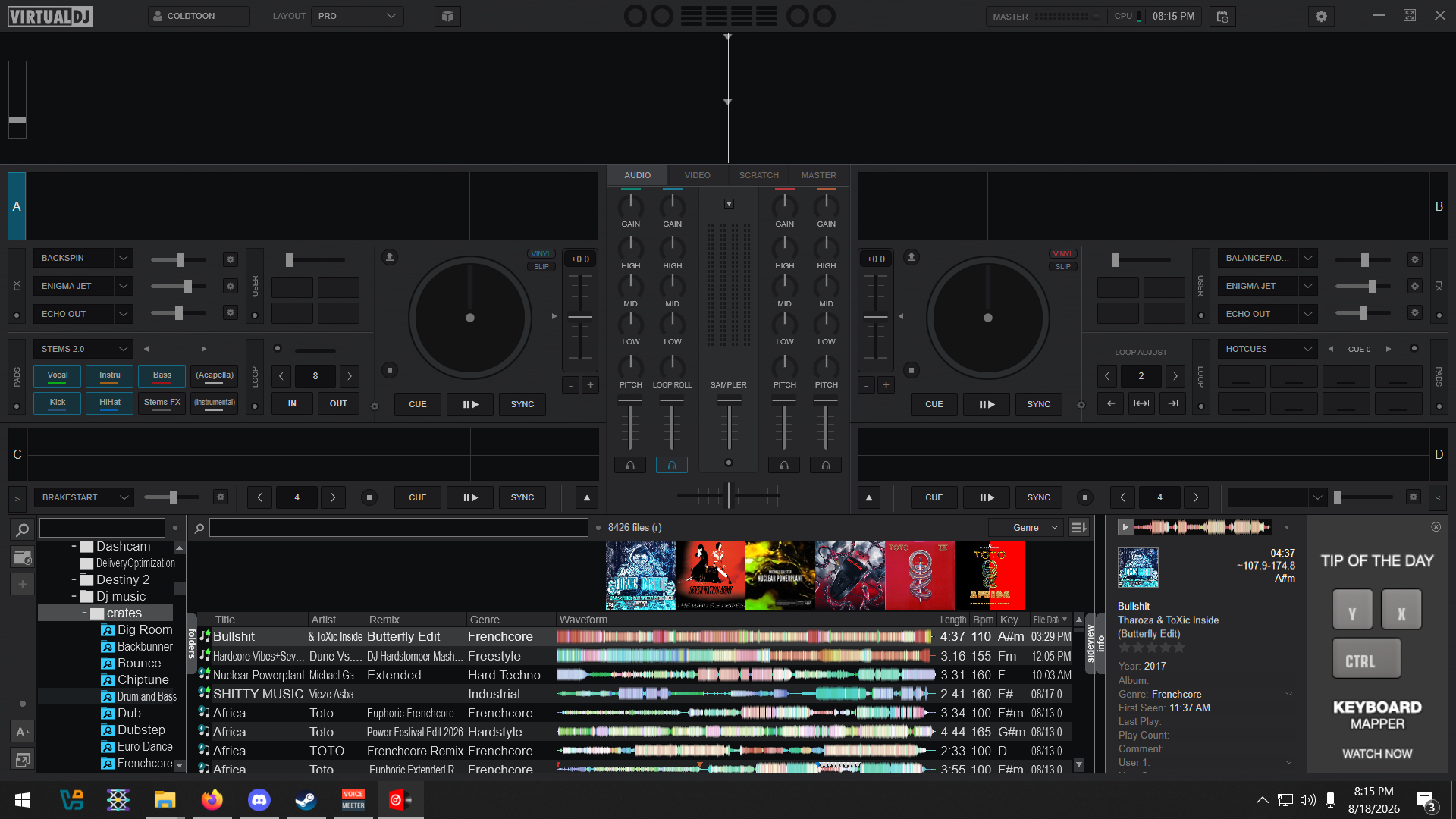1456x819 pixels.
Task: Toggle Kick stem pad
Action: [x=58, y=403]
